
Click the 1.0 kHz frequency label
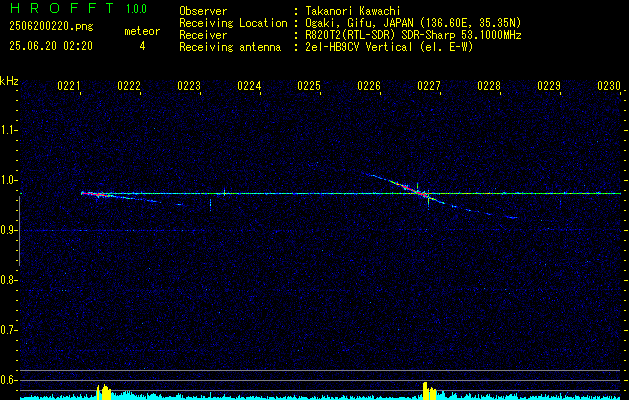[8, 180]
